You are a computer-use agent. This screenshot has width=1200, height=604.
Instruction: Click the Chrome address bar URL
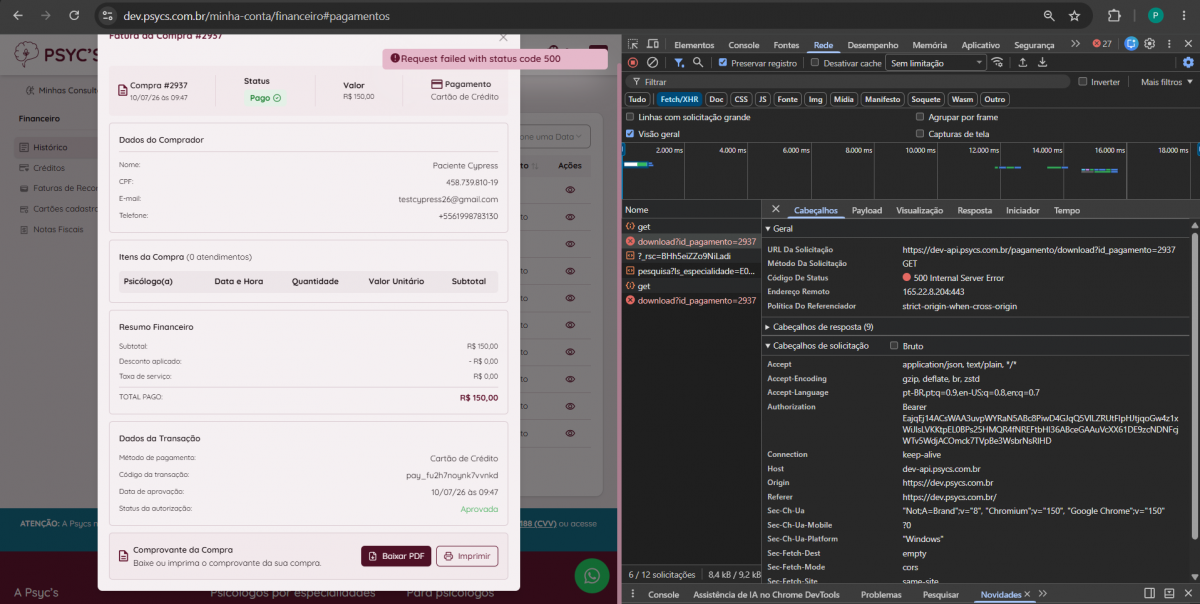[x=257, y=16]
